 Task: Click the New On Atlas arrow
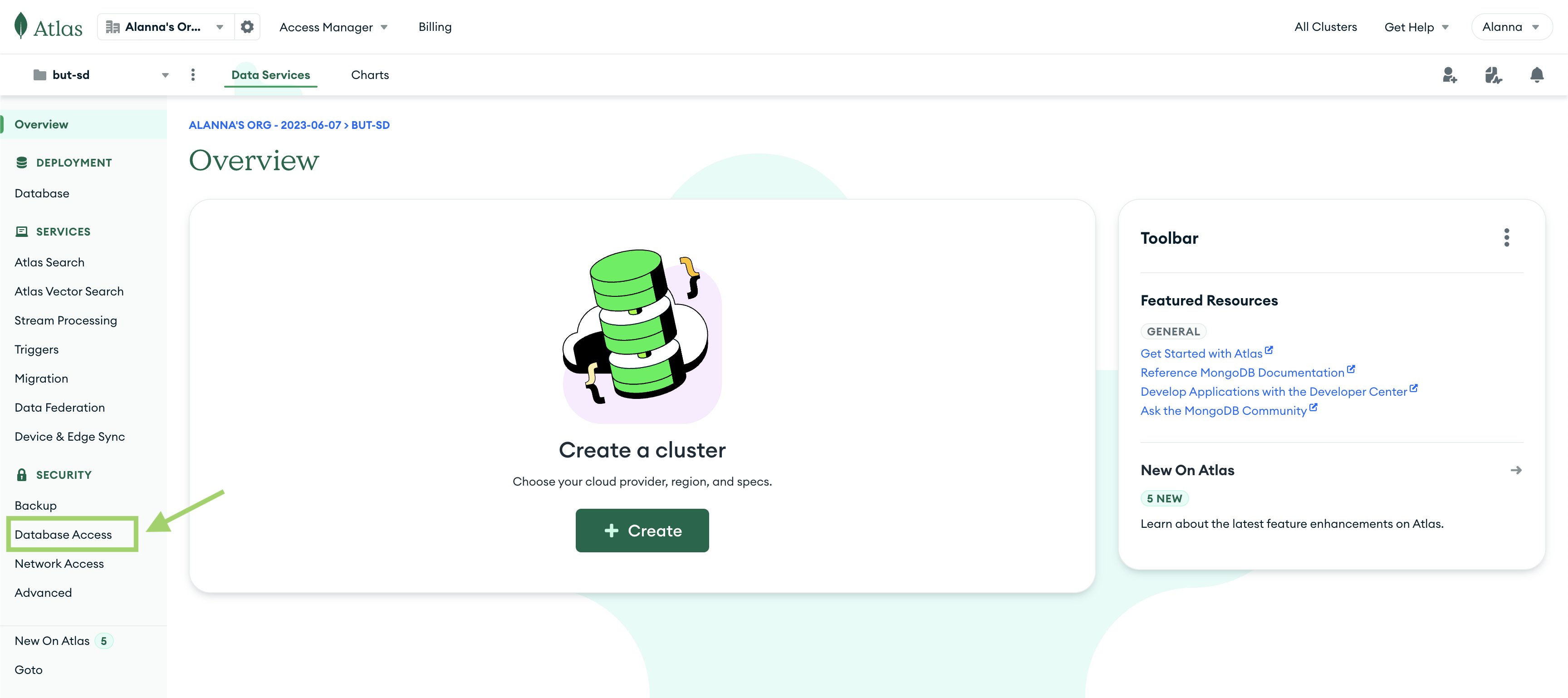tap(1516, 470)
